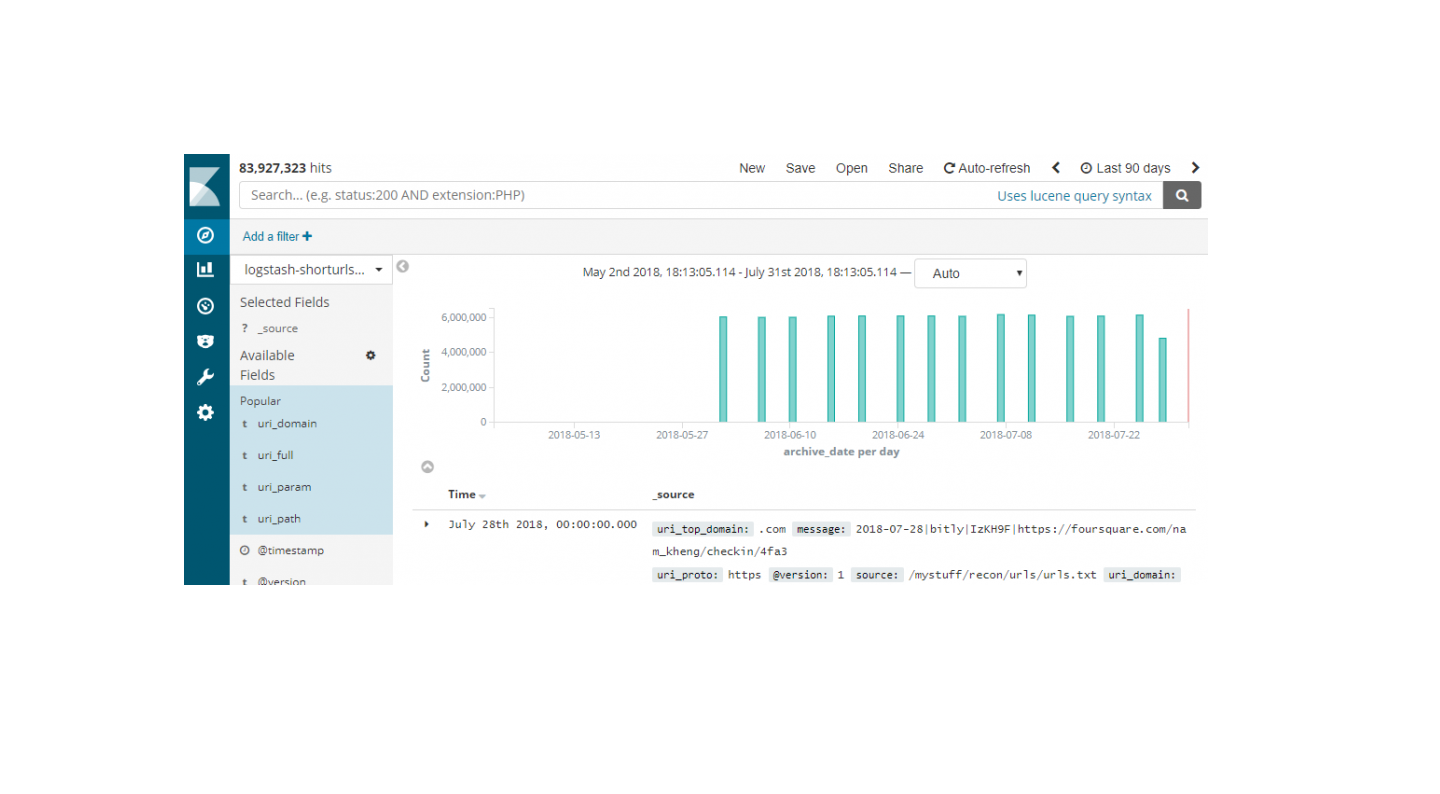Open the Timelion mask icon
The width and height of the screenshot is (1440, 794).
[205, 341]
